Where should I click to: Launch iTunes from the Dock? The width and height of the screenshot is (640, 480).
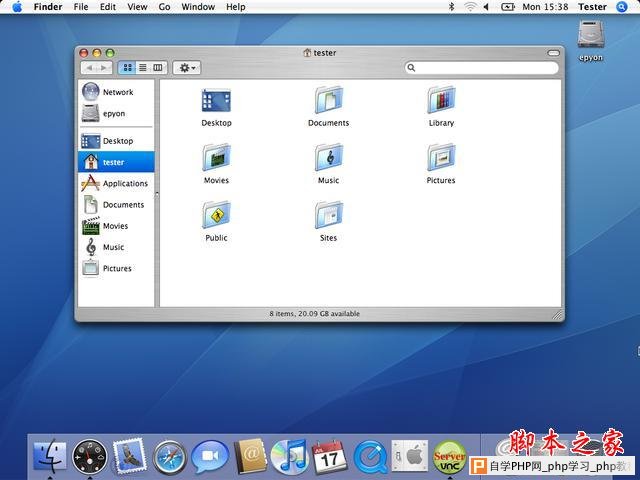point(289,456)
